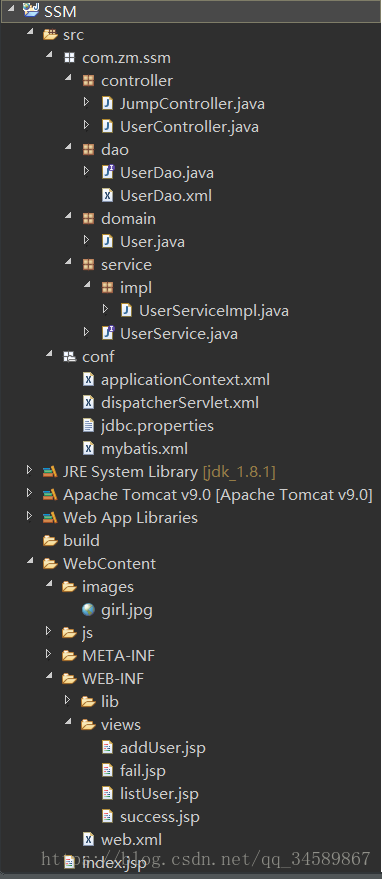Expand UserService.java node
This screenshot has width=382, height=879.
[x=86, y=332]
